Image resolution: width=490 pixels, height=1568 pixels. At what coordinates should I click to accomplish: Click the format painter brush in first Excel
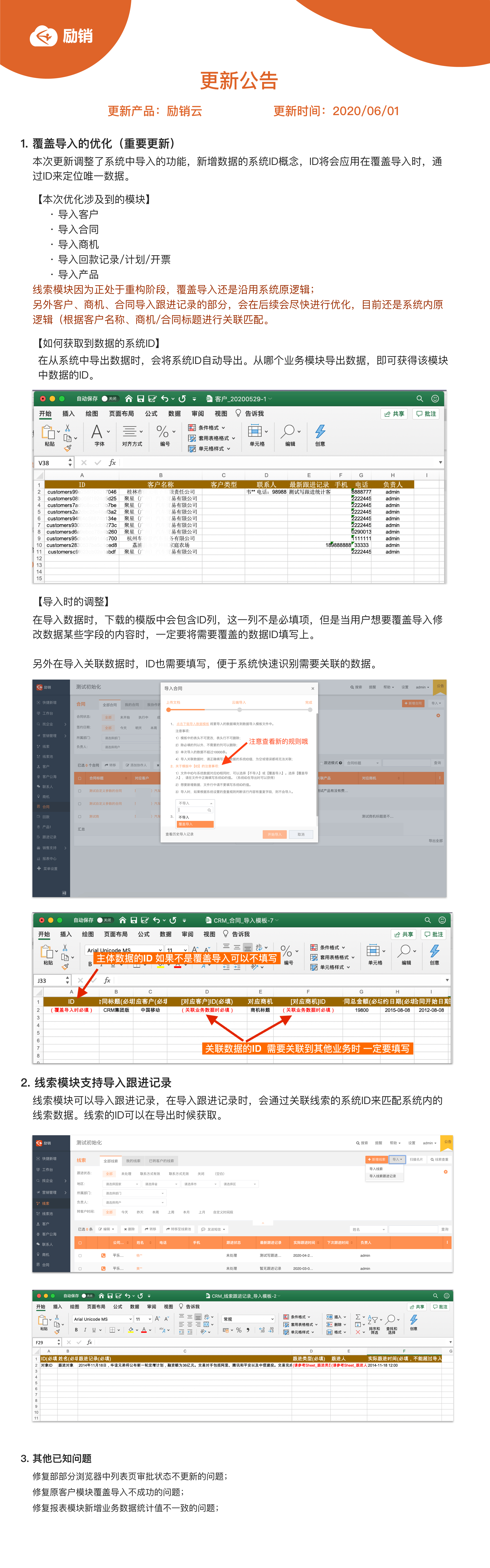[x=68, y=448]
